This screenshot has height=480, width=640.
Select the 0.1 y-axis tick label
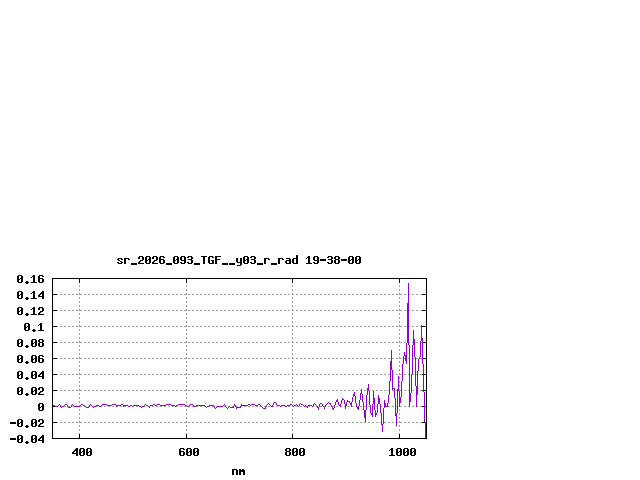[34, 327]
